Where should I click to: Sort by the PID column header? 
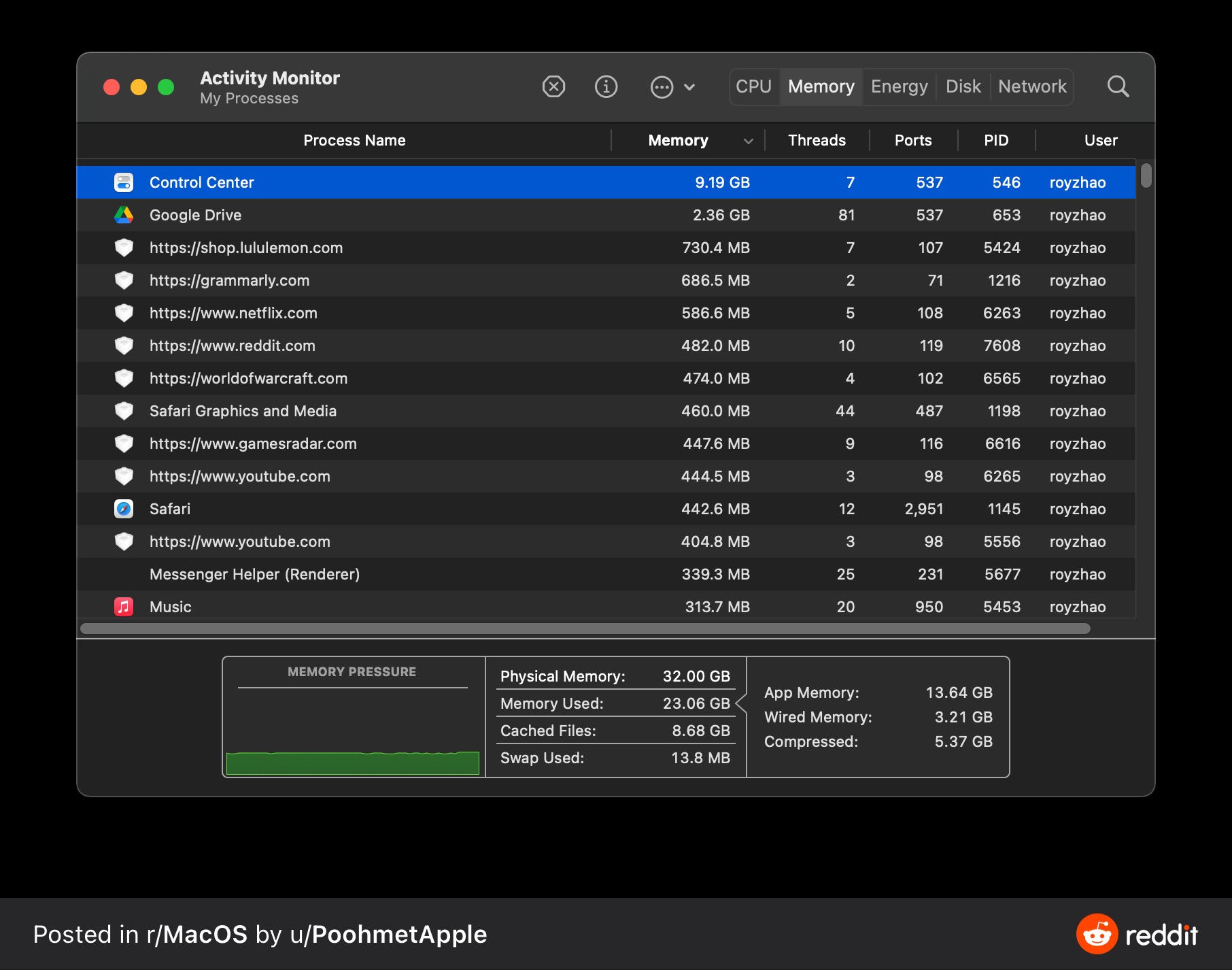pyautogui.click(x=996, y=140)
